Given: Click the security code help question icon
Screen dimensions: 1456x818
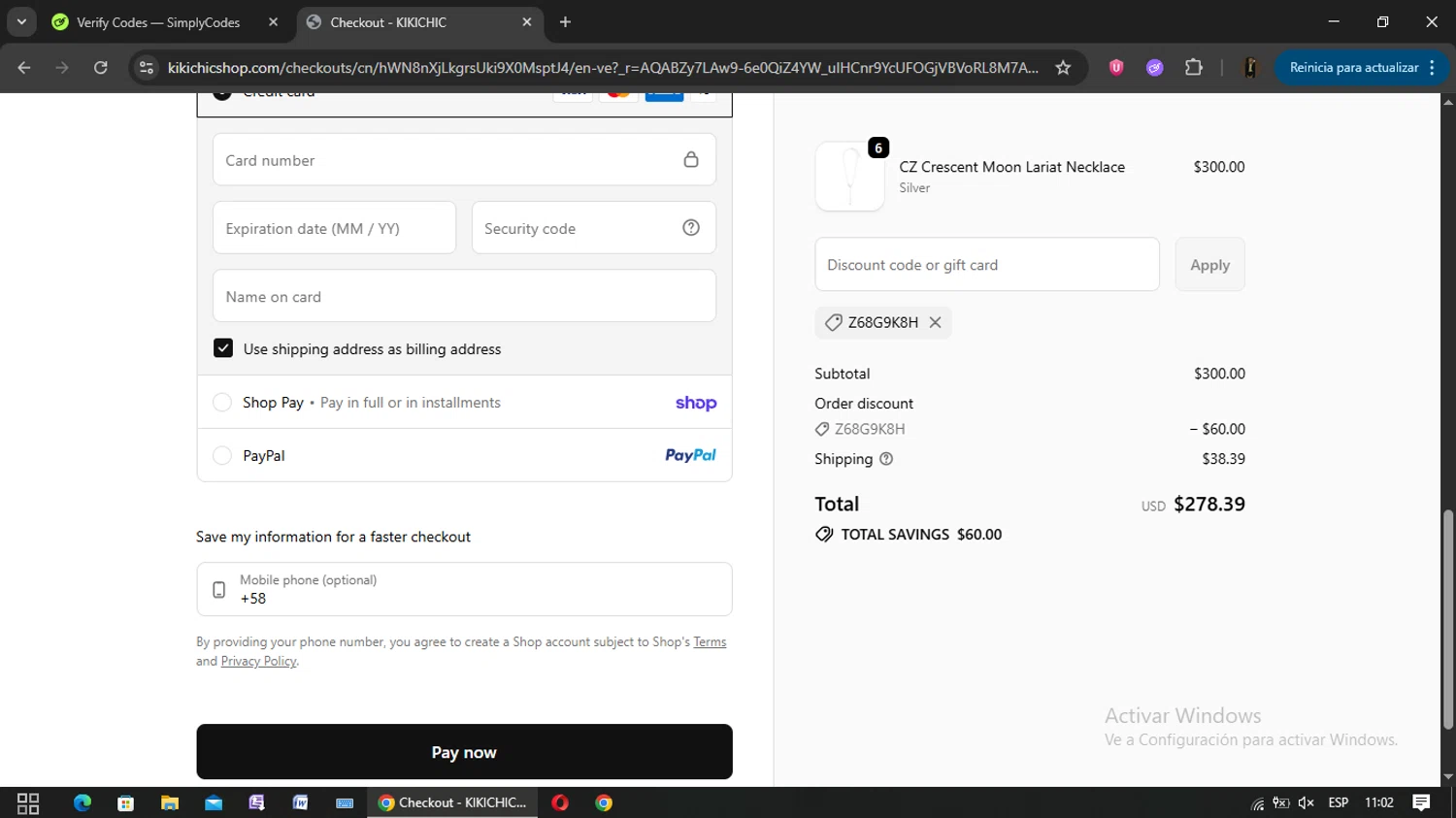Looking at the screenshot, I should (691, 227).
